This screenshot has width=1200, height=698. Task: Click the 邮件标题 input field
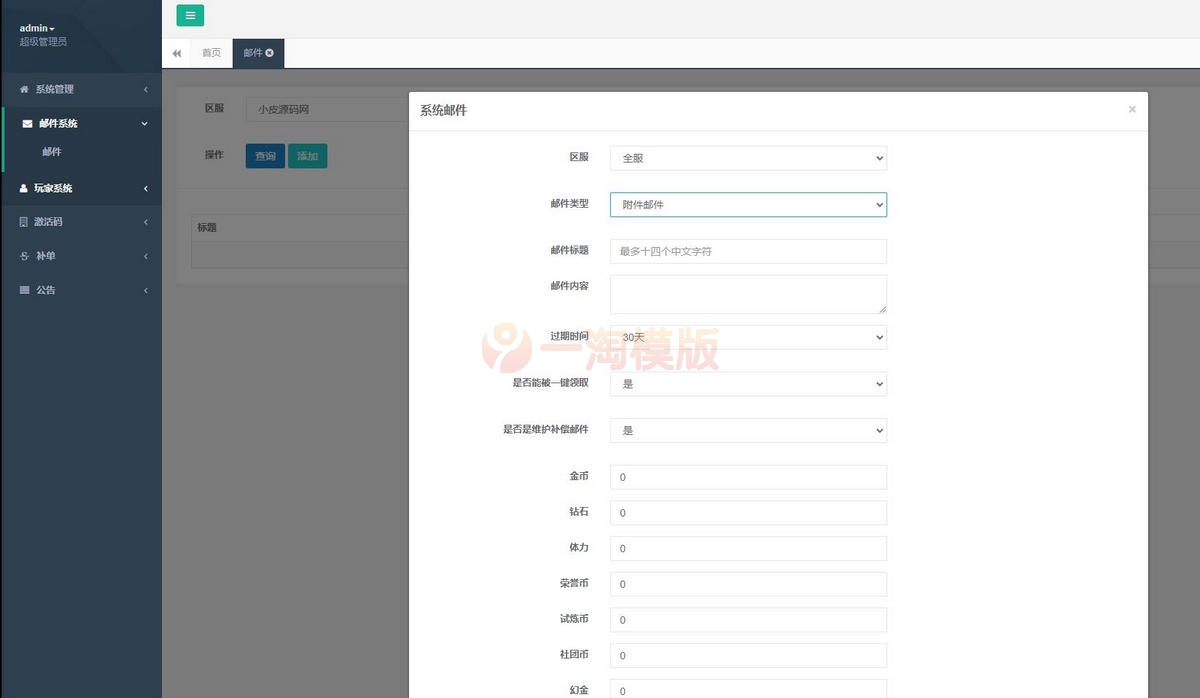748,251
